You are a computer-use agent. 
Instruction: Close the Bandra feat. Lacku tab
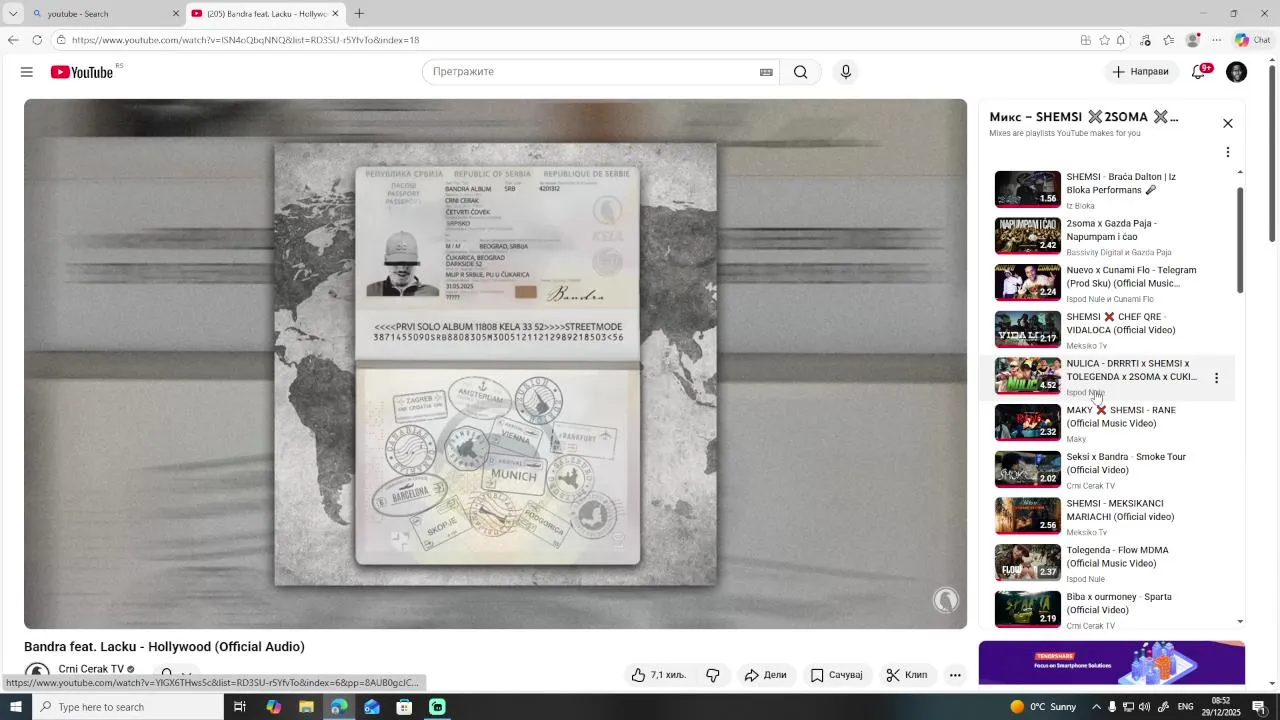tap(335, 14)
